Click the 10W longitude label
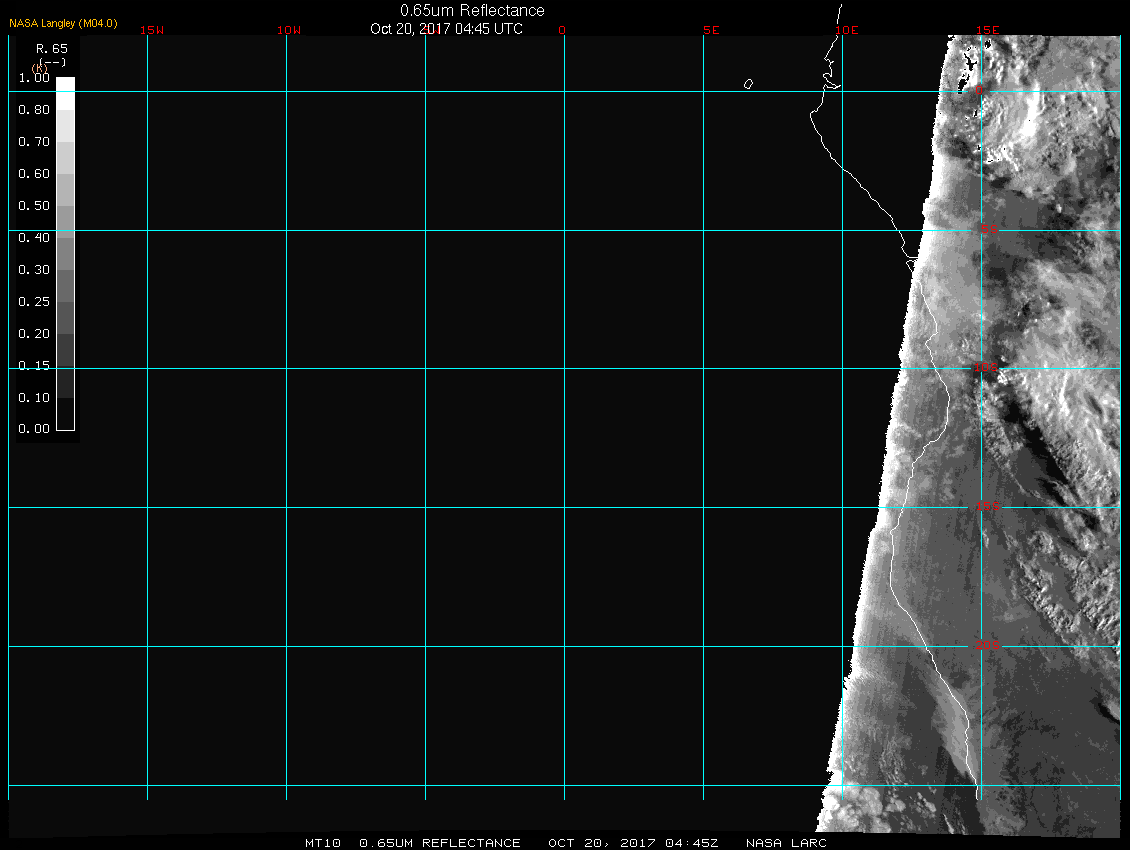Viewport: 1130px width, 850px height. coord(289,30)
